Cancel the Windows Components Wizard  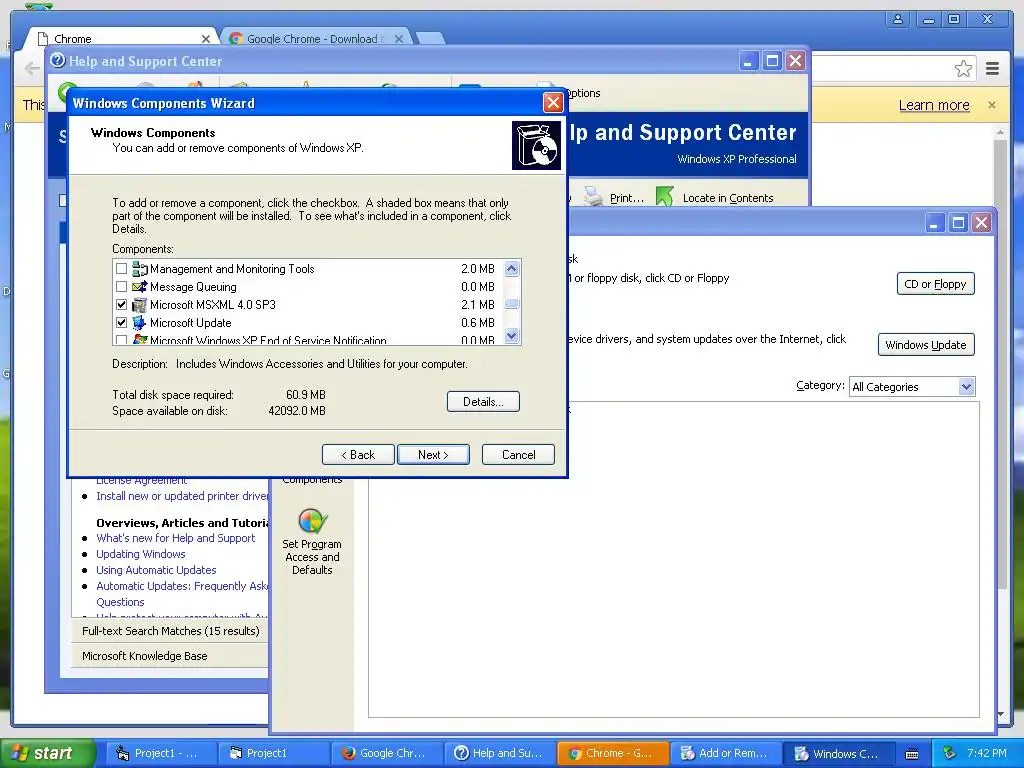(519, 455)
